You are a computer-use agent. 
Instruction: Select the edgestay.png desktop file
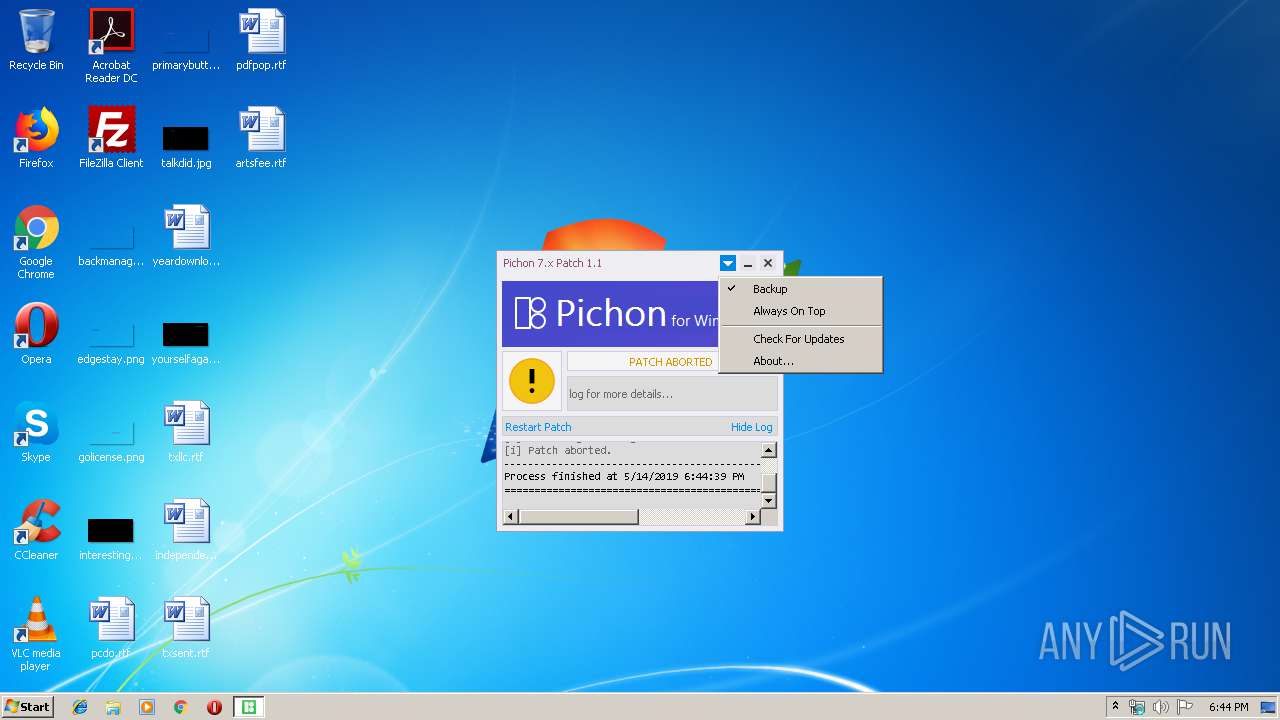click(111, 341)
